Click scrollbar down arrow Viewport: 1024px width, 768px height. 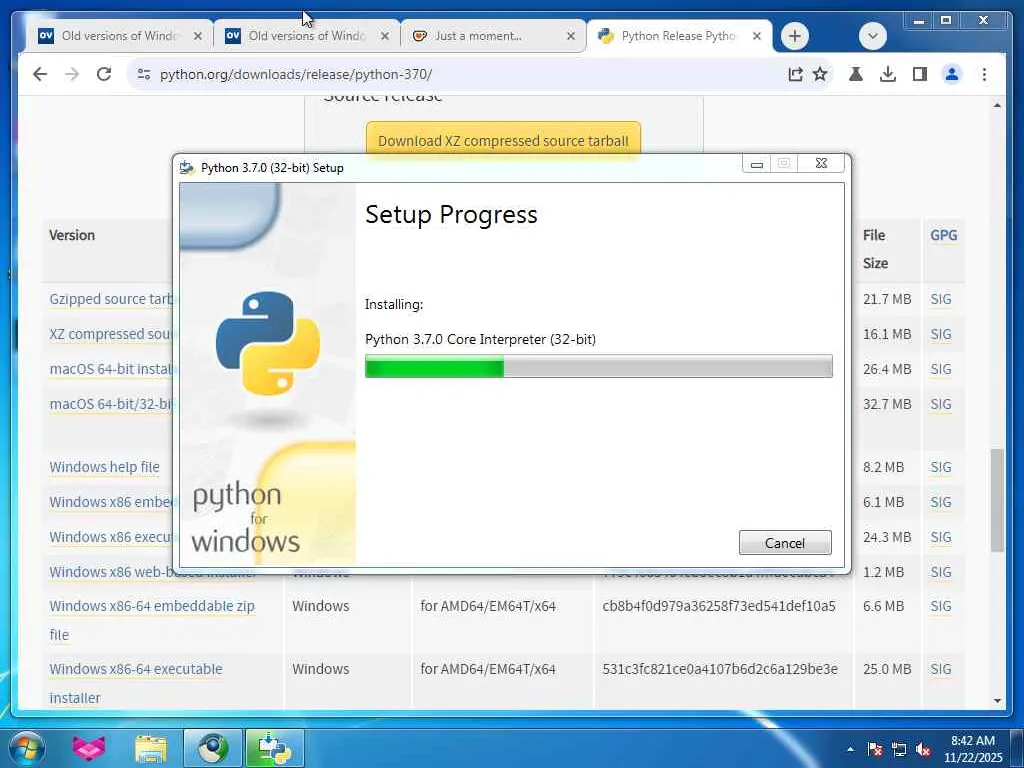coord(997,701)
